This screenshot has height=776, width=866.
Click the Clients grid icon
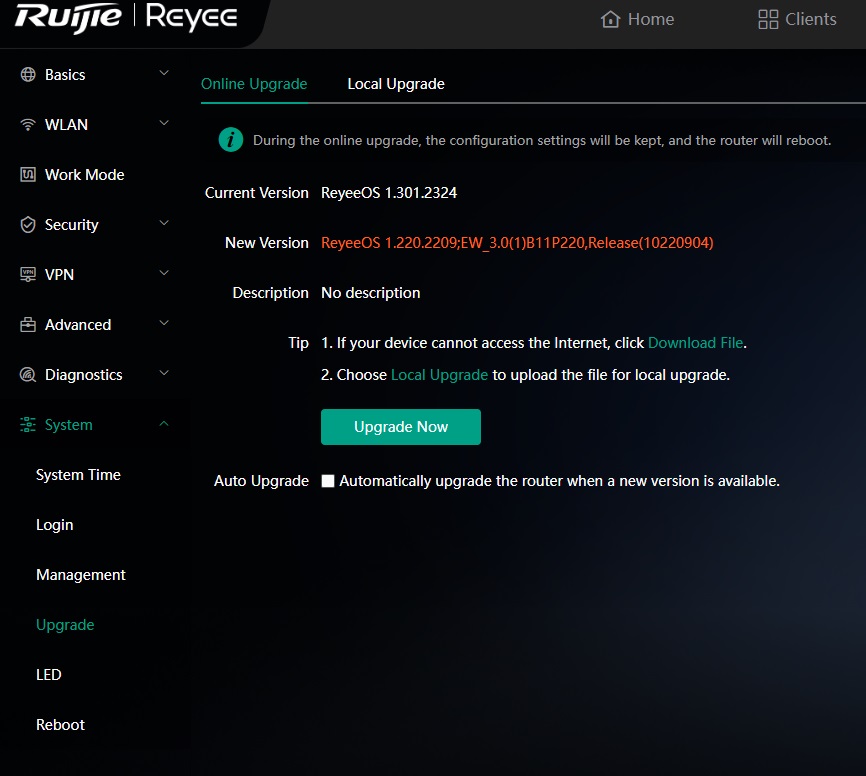(x=768, y=19)
